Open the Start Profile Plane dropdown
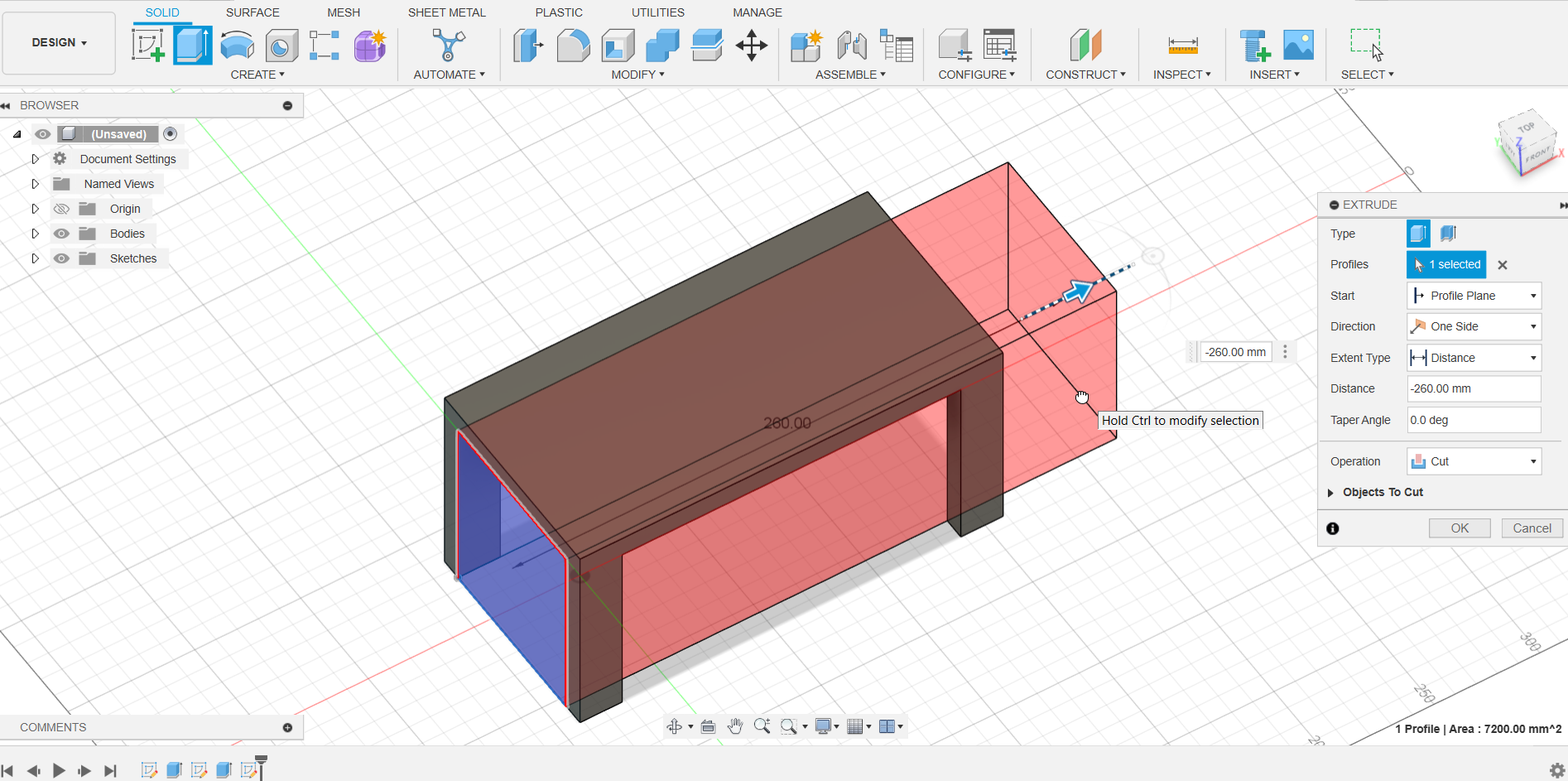 coord(1474,296)
